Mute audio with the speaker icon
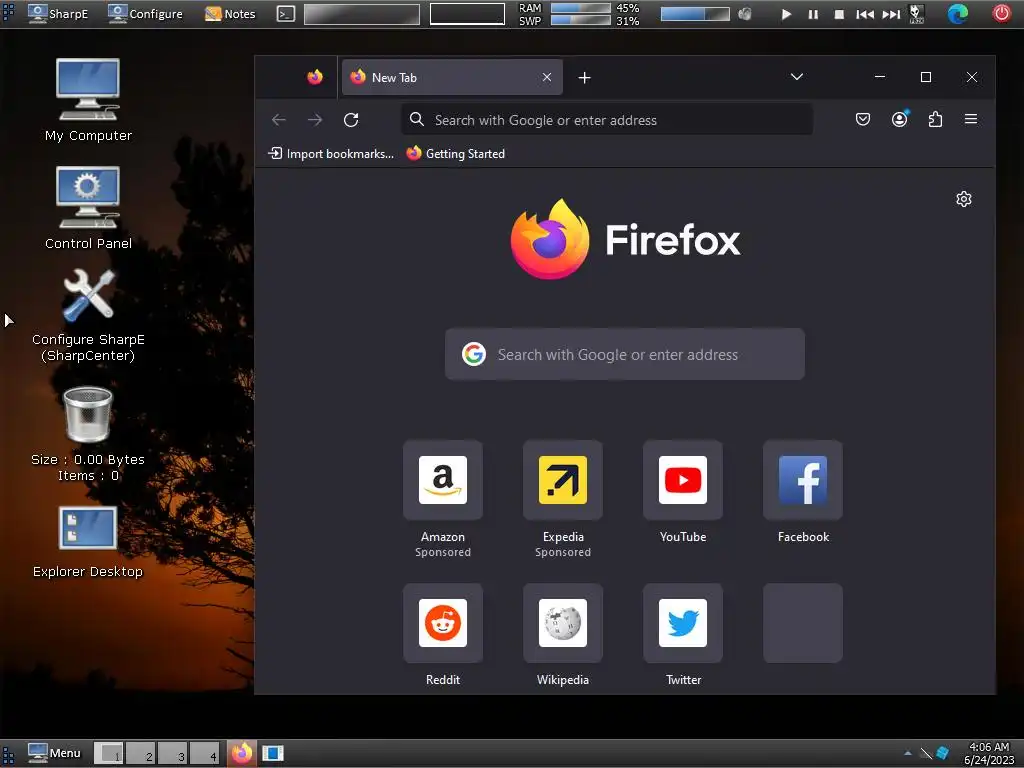The width and height of the screenshot is (1024, 768). click(745, 14)
